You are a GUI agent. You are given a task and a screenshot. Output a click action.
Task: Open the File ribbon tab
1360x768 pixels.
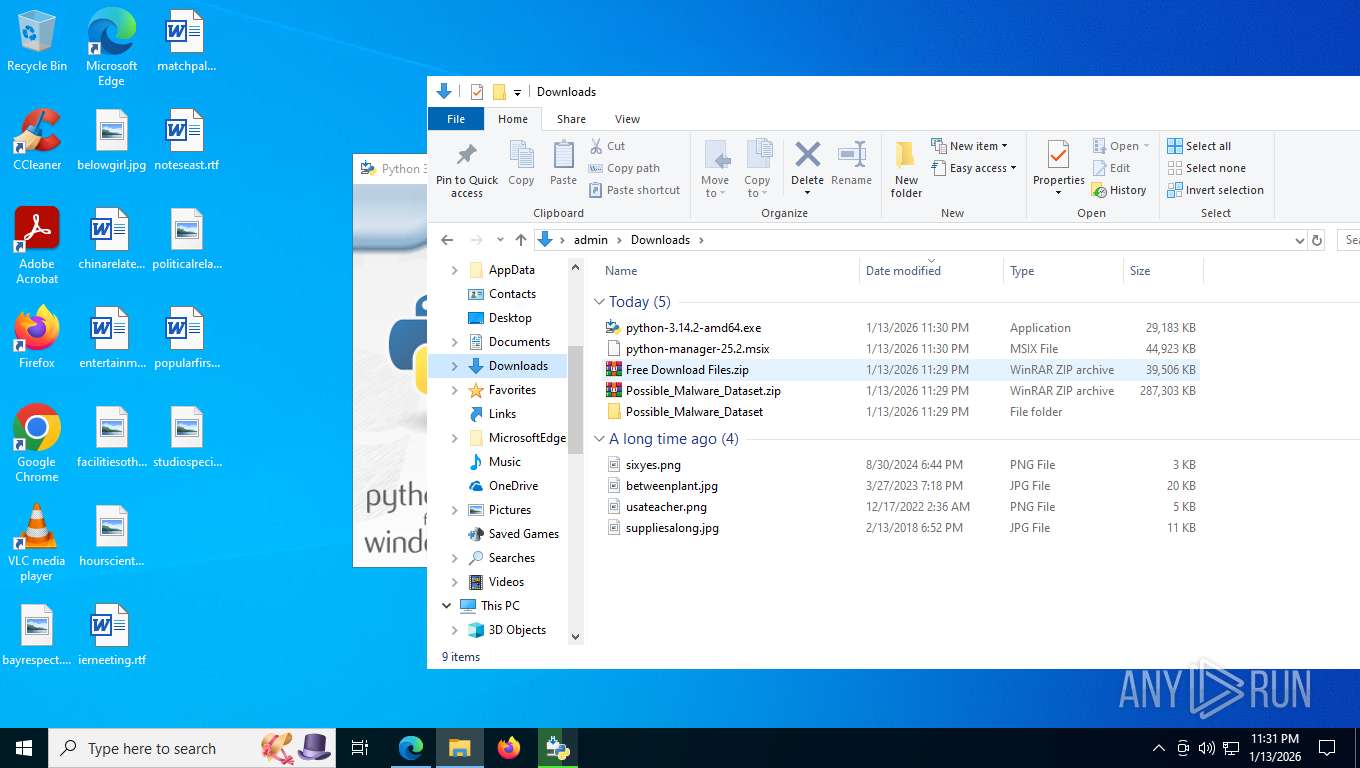456,119
